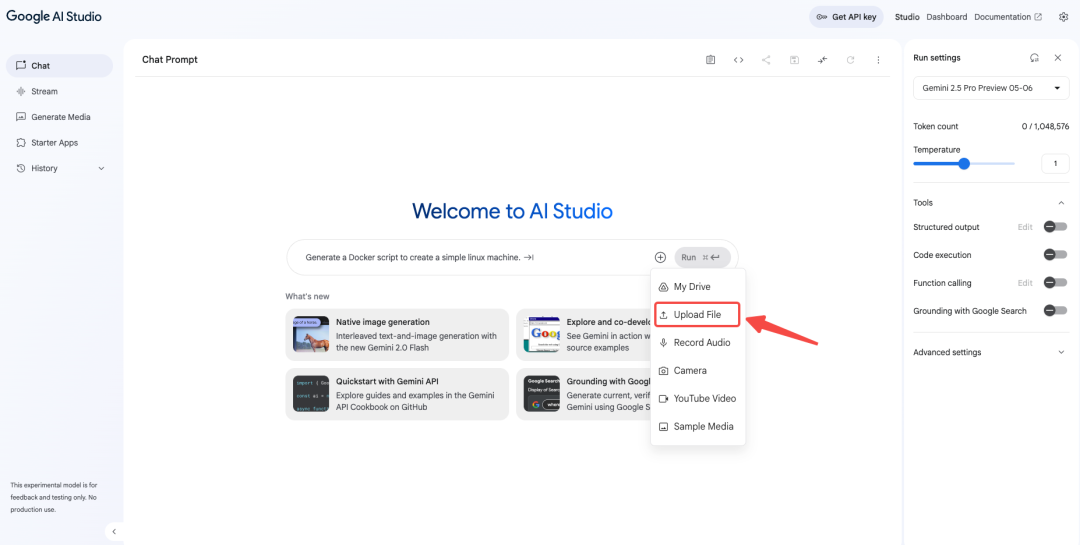The height and width of the screenshot is (545, 1080).
Task: Click the Get API key button
Action: point(847,17)
